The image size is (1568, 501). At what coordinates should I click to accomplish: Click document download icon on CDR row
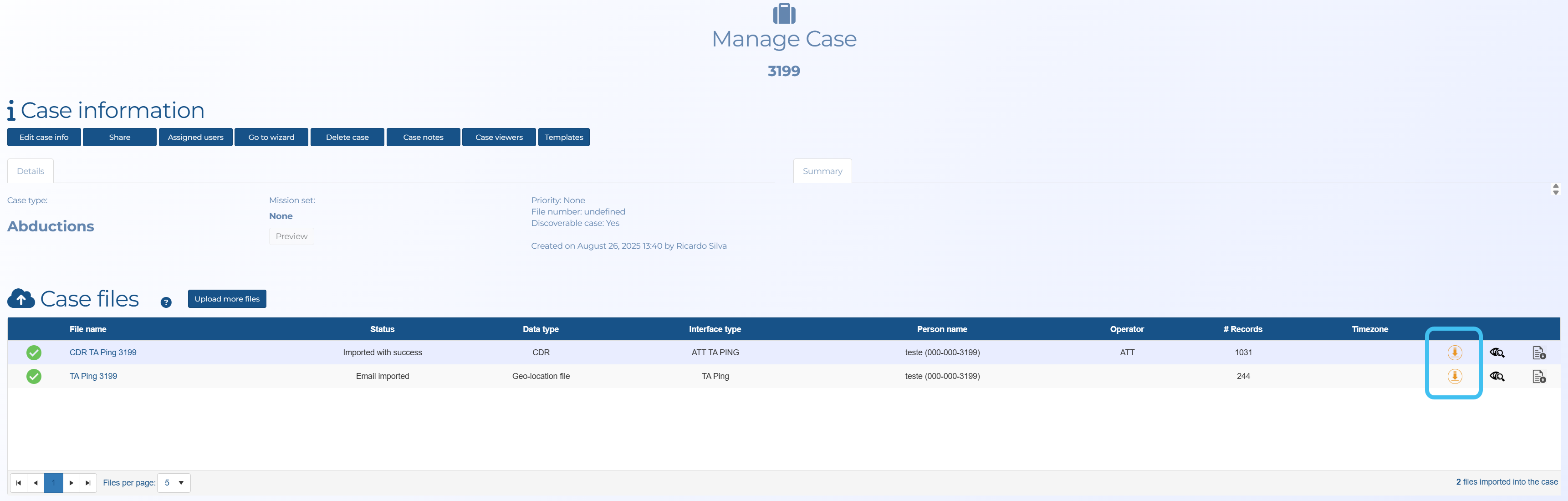click(x=1538, y=353)
